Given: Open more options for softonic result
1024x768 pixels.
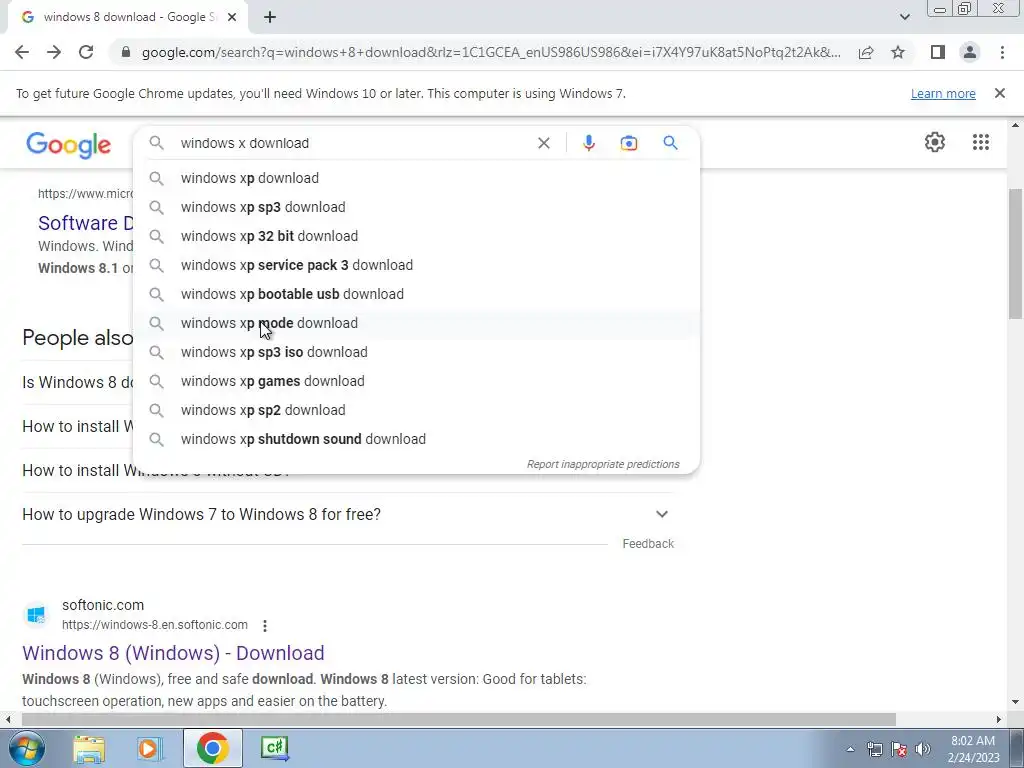Looking at the screenshot, I should coord(264,626).
